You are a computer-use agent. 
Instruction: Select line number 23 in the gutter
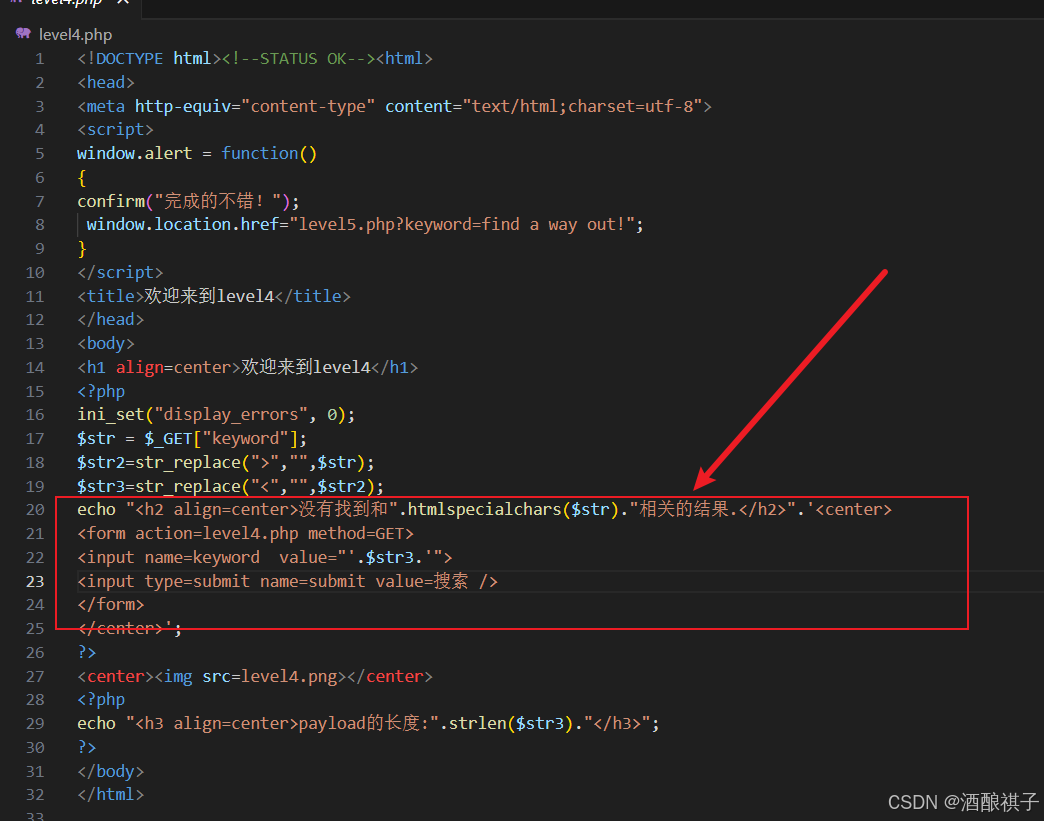35,581
